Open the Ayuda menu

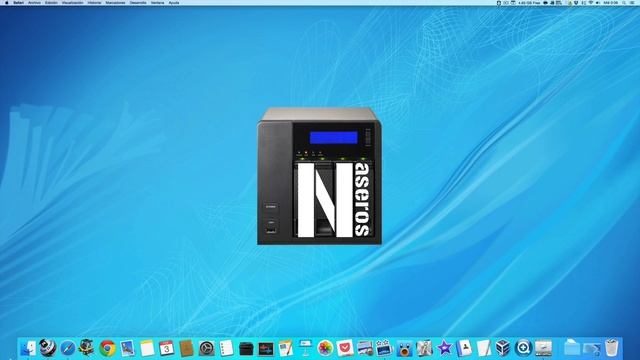pyautogui.click(x=174, y=2)
